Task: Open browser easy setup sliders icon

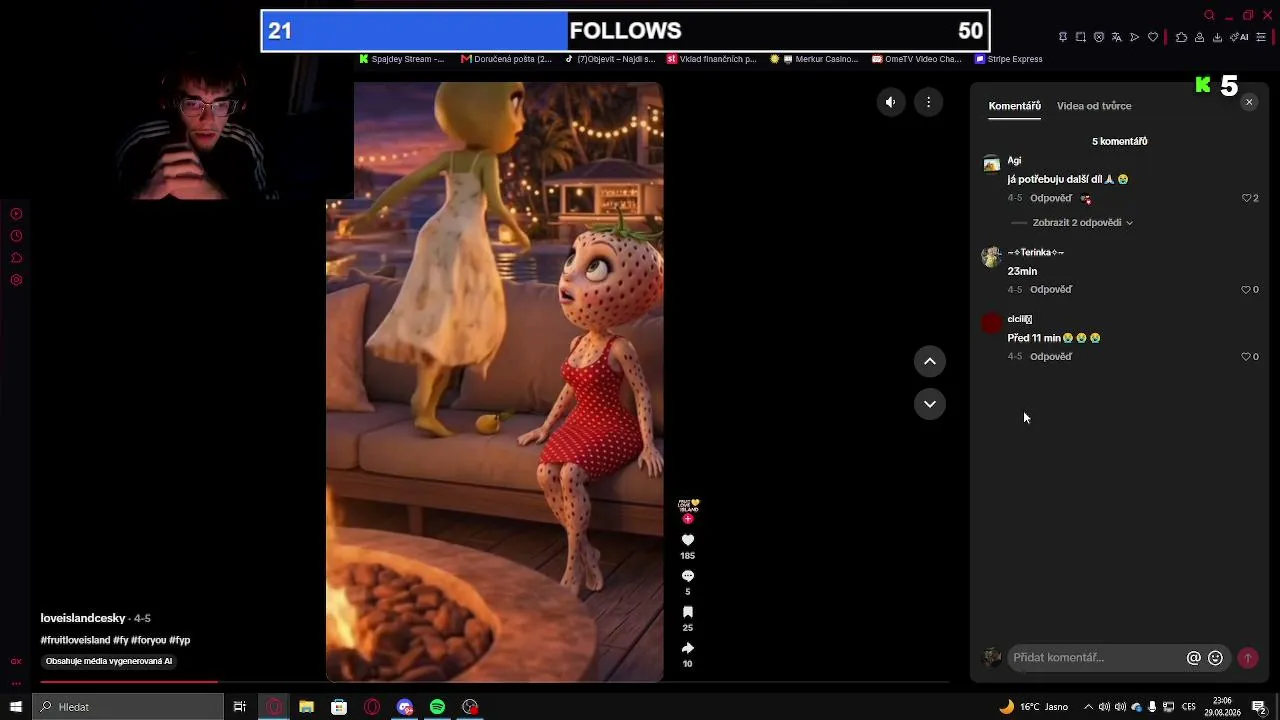Action: [x=1261, y=37]
